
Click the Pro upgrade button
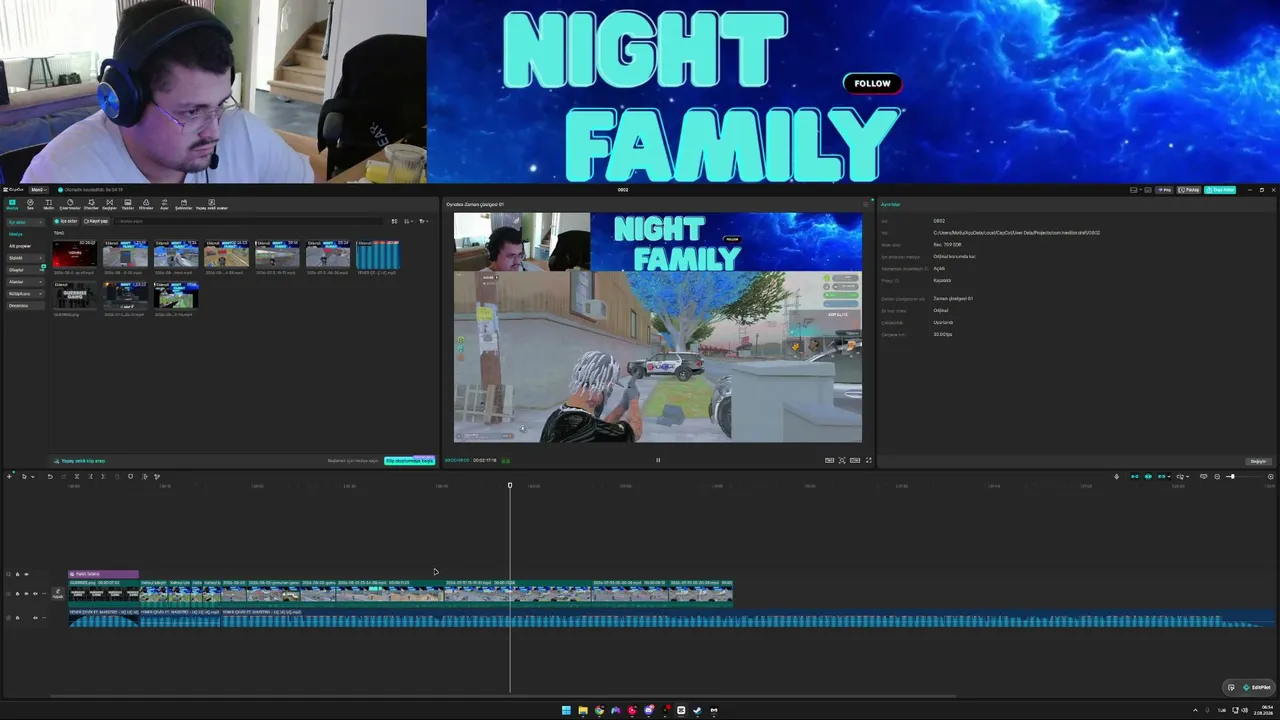pos(1164,189)
